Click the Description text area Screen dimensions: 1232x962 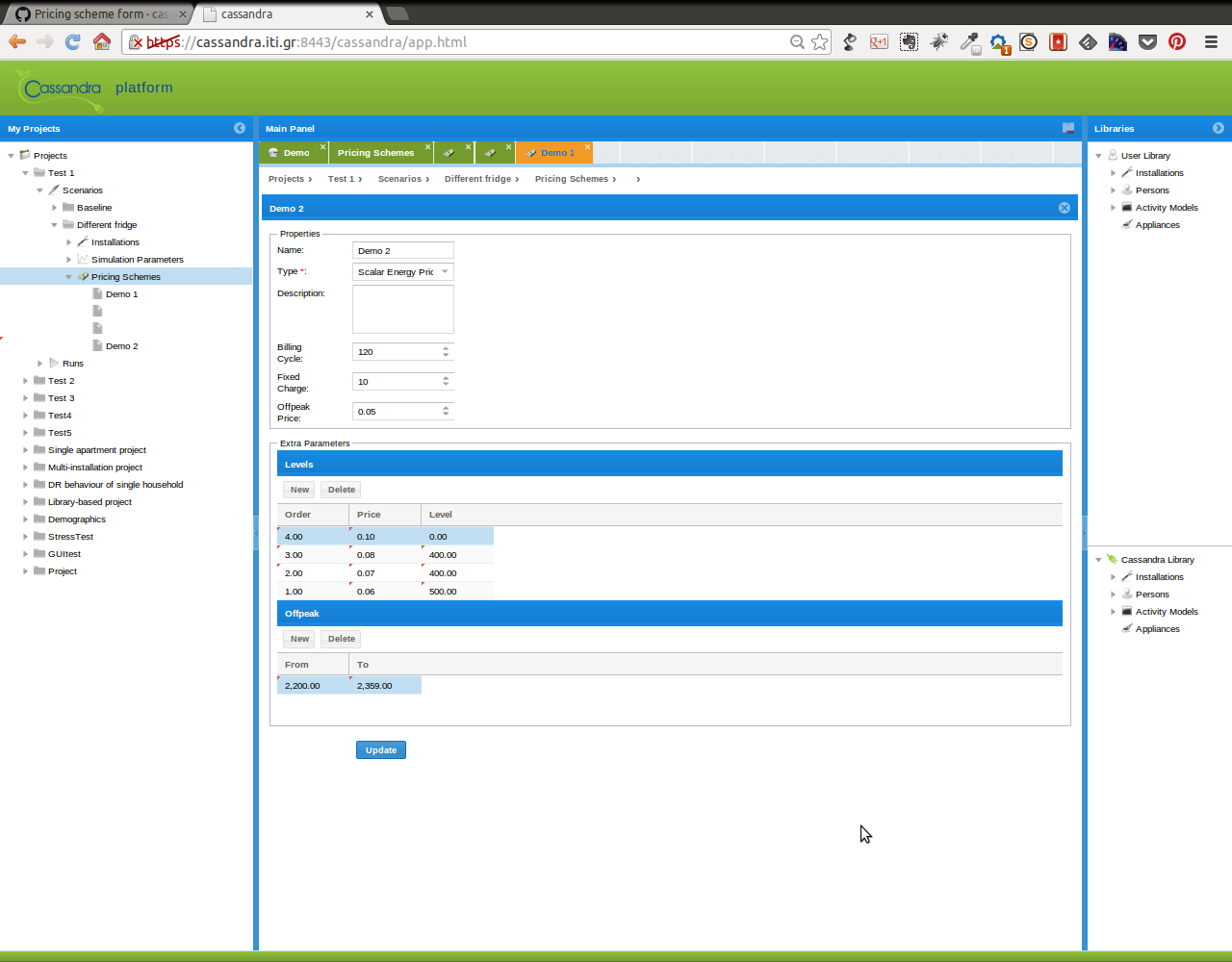point(402,310)
